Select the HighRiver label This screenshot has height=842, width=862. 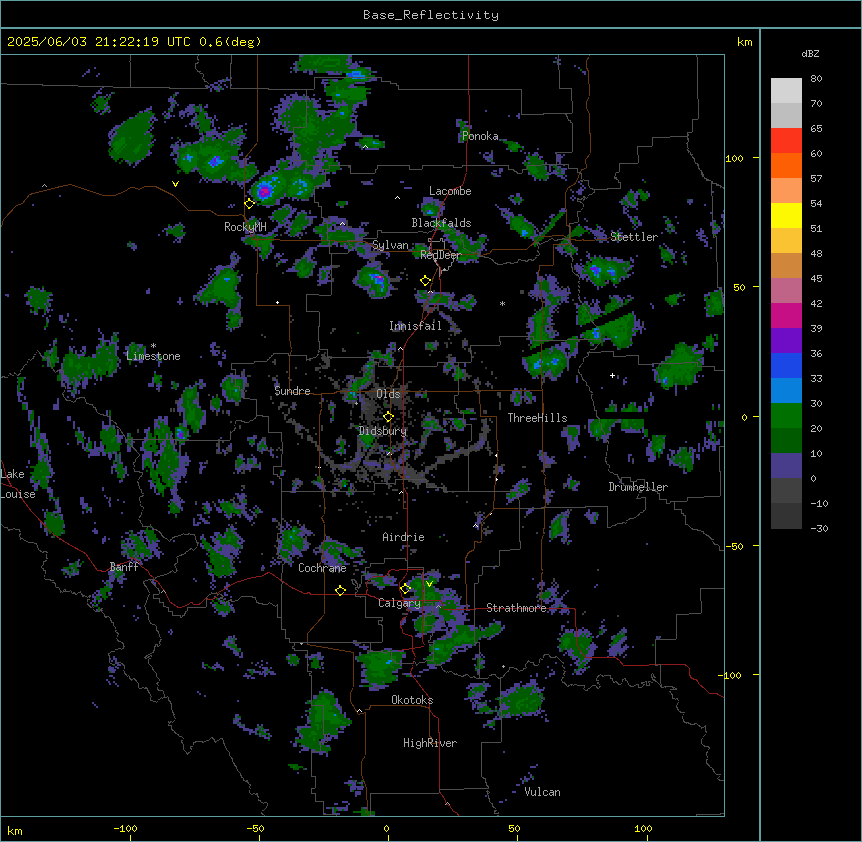point(430,743)
